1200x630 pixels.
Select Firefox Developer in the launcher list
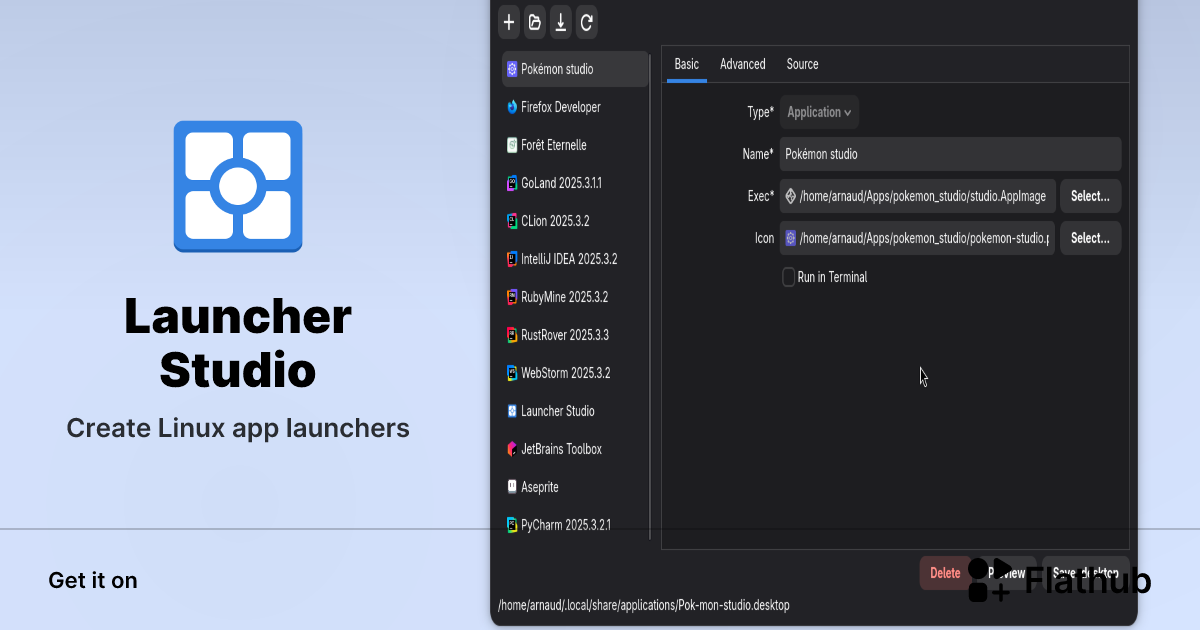[x=560, y=107]
